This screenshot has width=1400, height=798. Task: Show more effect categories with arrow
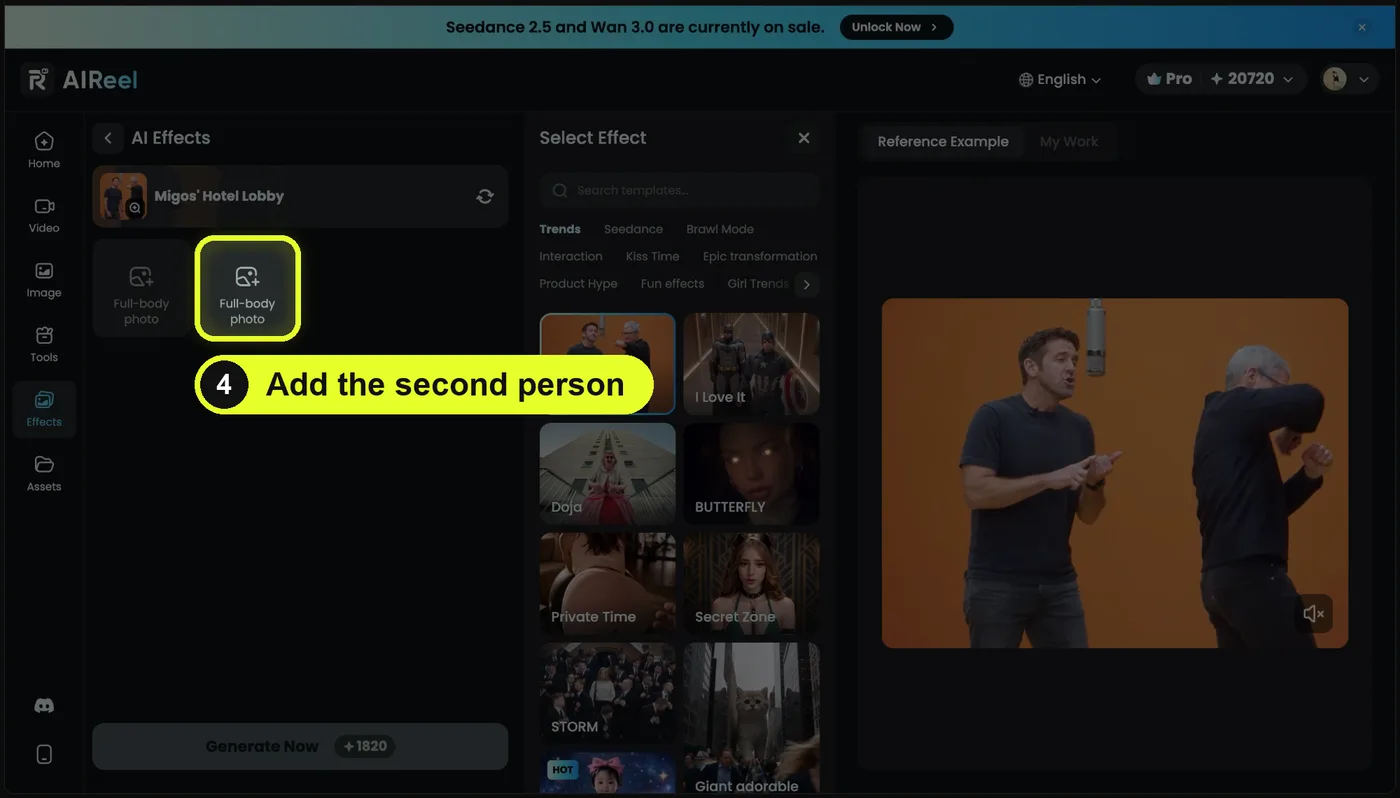806,285
